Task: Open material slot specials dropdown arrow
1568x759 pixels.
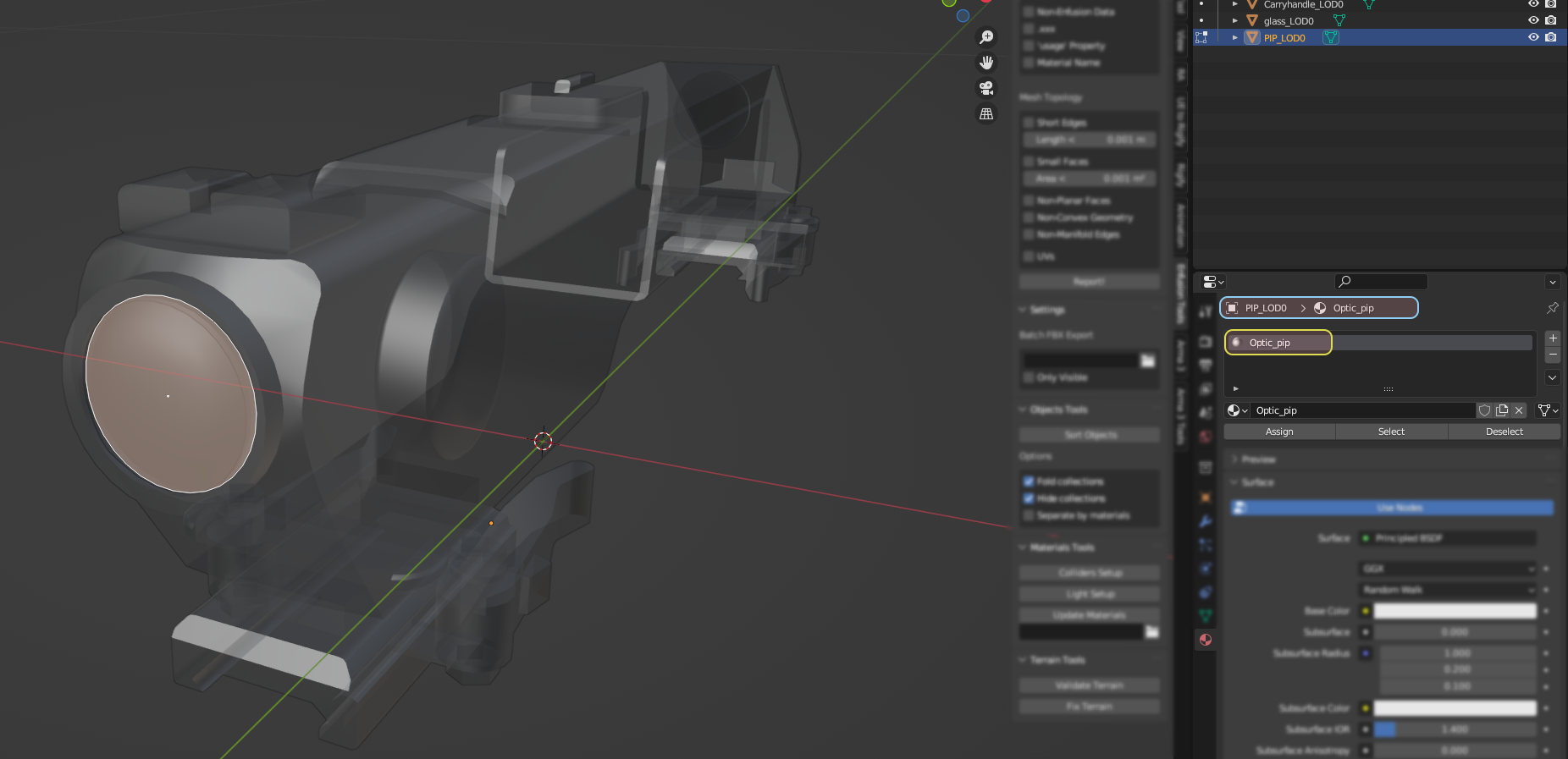Action: (x=1552, y=377)
